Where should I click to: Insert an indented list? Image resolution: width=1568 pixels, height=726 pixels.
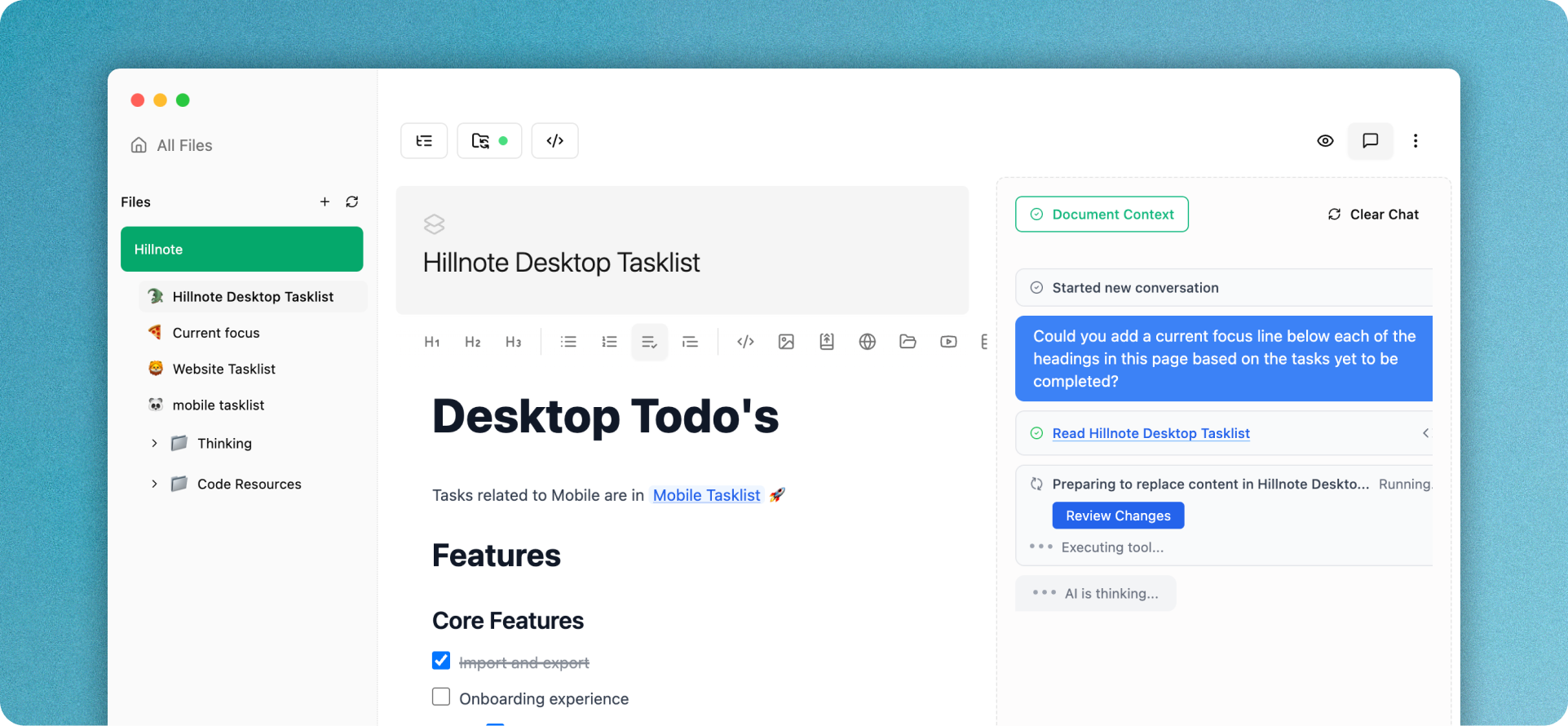click(690, 342)
